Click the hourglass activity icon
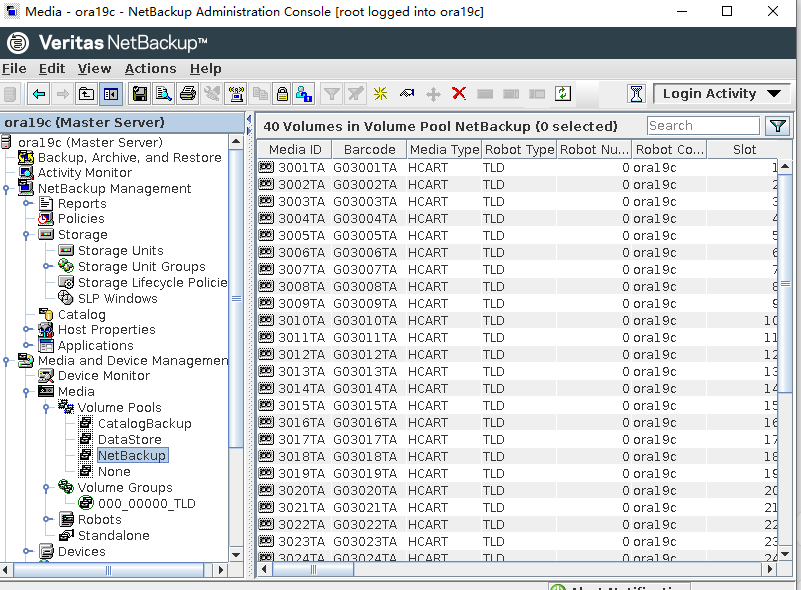This screenshot has height=590, width=801. click(637, 94)
